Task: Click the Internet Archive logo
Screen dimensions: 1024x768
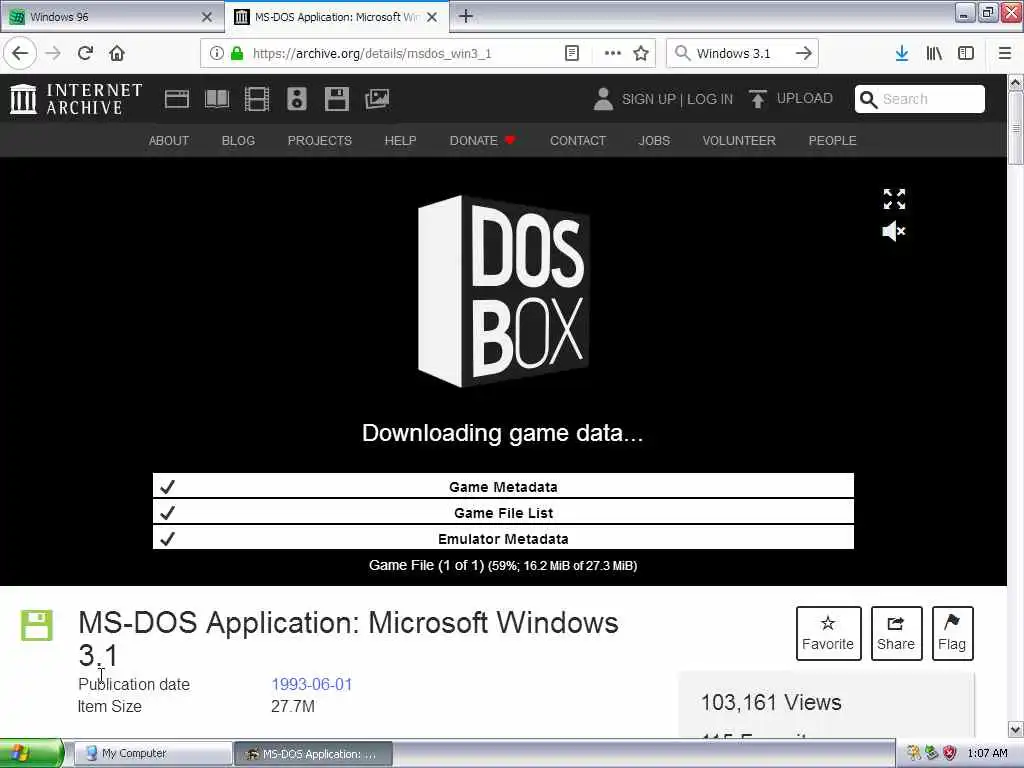Action: point(76,99)
